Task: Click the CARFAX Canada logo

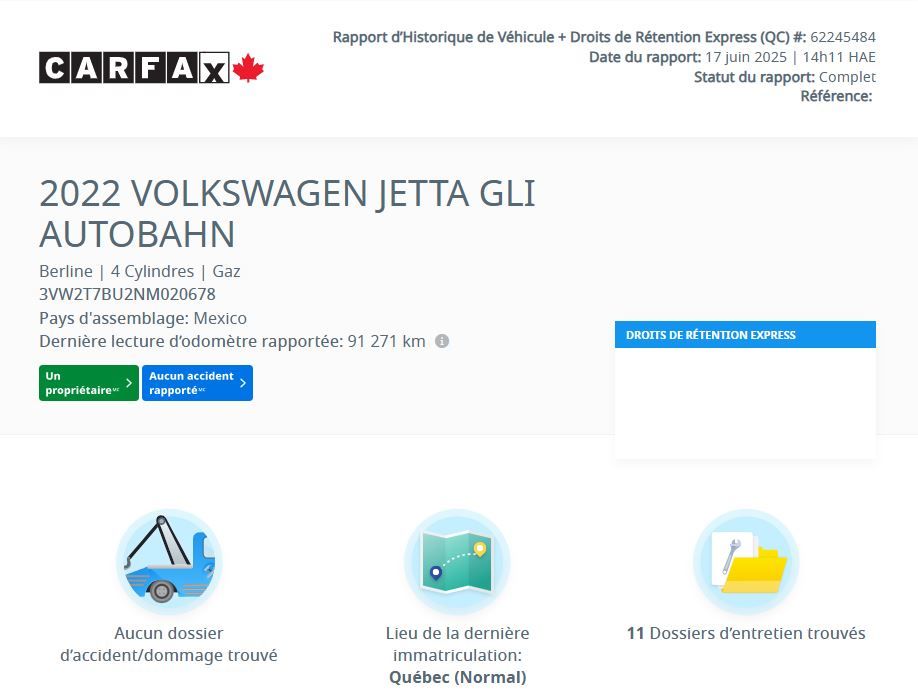Action: [x=152, y=68]
